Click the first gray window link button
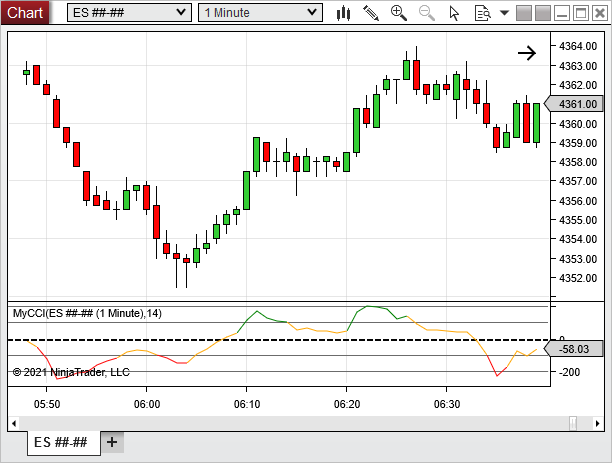Image resolution: width=612 pixels, height=463 pixels. click(x=524, y=13)
